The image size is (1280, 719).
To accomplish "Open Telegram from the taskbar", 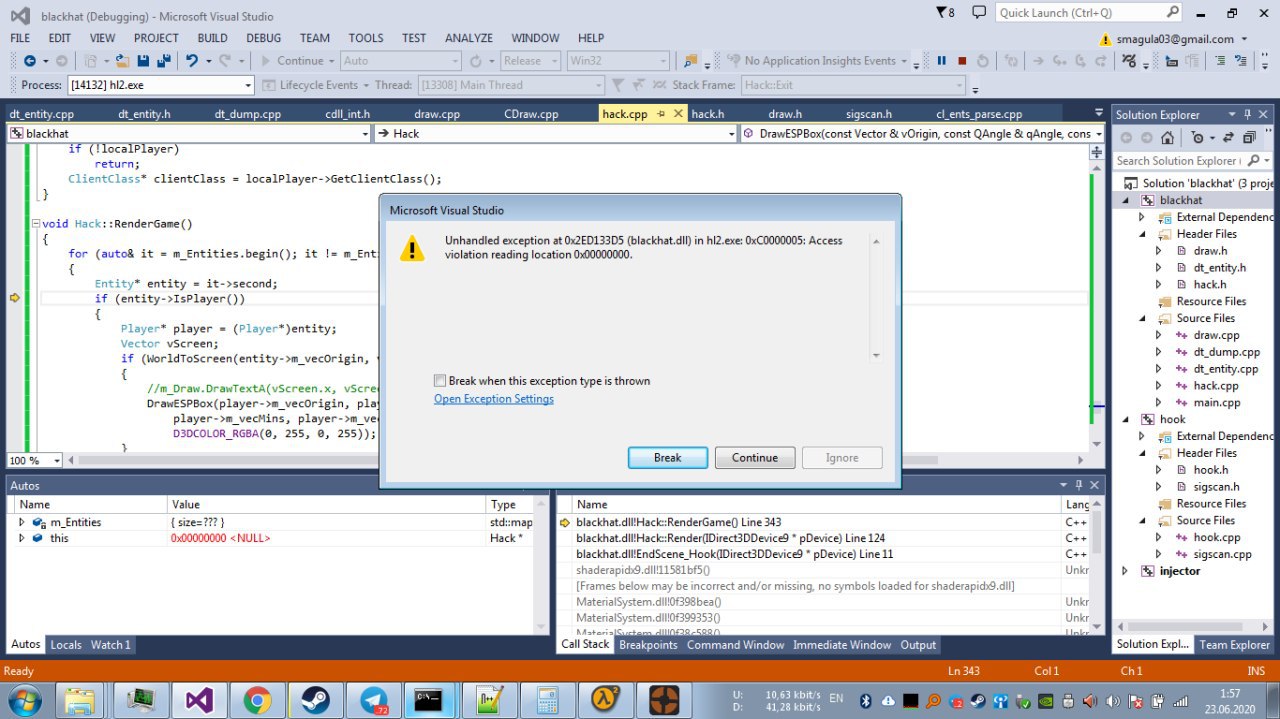I will [x=375, y=699].
